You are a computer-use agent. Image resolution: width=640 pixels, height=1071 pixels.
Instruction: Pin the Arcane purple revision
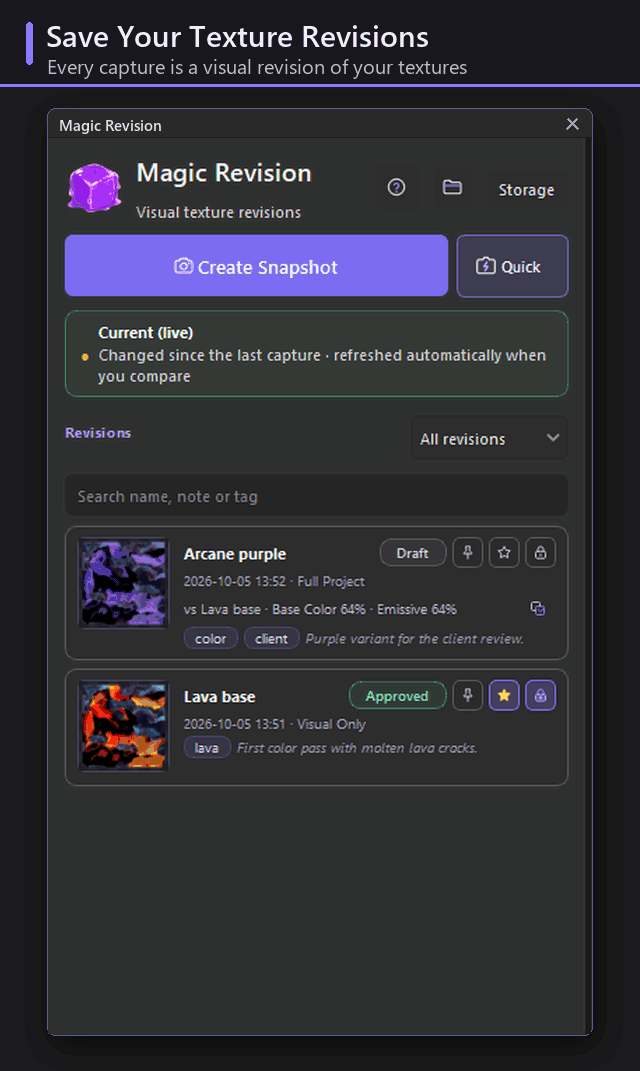pyautogui.click(x=468, y=553)
